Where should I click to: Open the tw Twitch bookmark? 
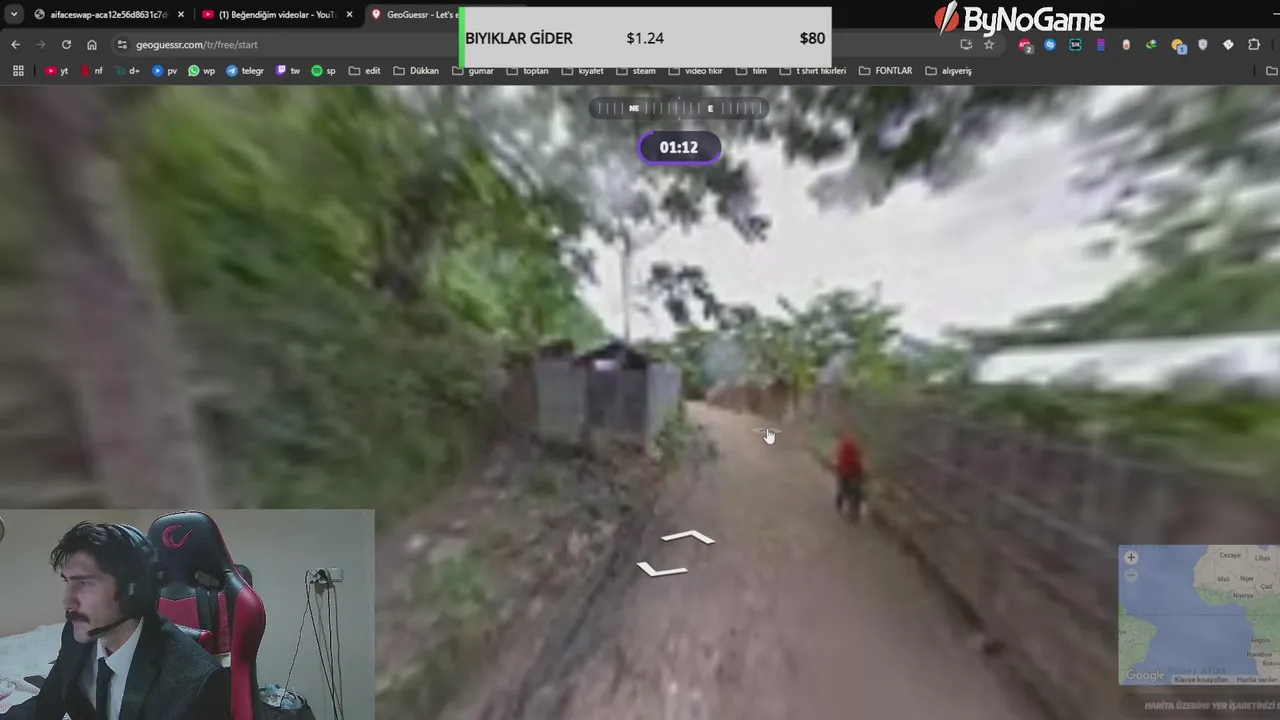point(288,71)
